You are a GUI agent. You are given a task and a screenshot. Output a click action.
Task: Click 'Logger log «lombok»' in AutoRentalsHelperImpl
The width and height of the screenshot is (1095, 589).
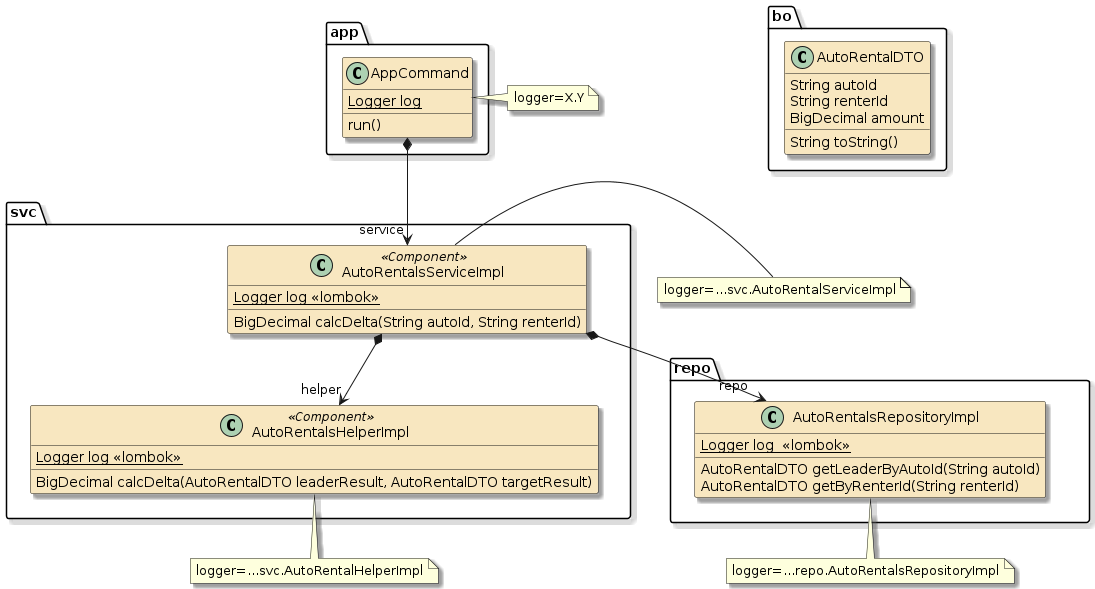108,457
